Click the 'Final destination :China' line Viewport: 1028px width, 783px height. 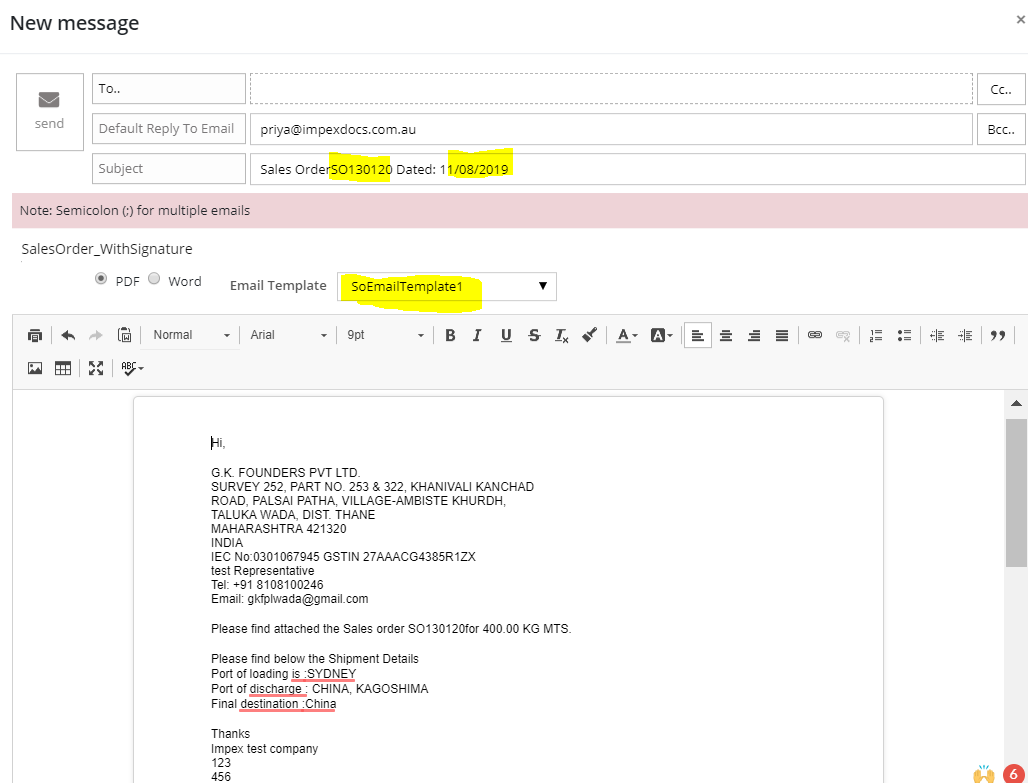pyautogui.click(x=273, y=704)
